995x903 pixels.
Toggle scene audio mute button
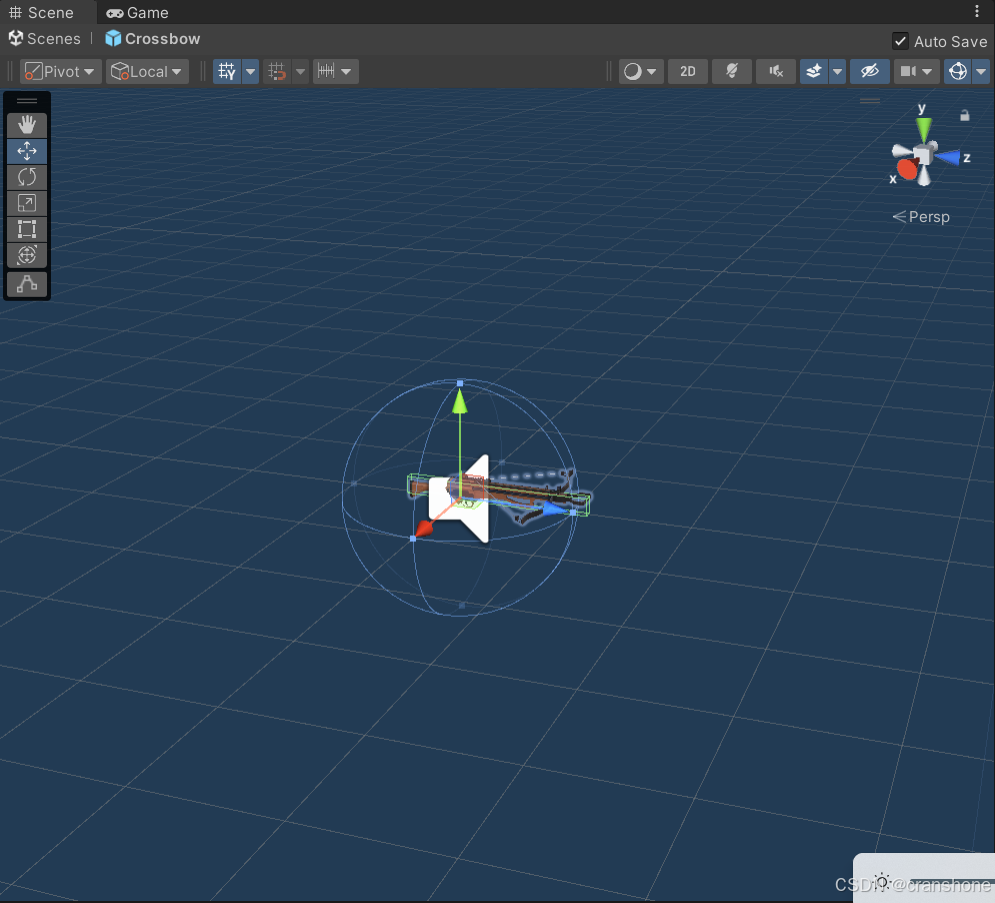click(x=776, y=72)
